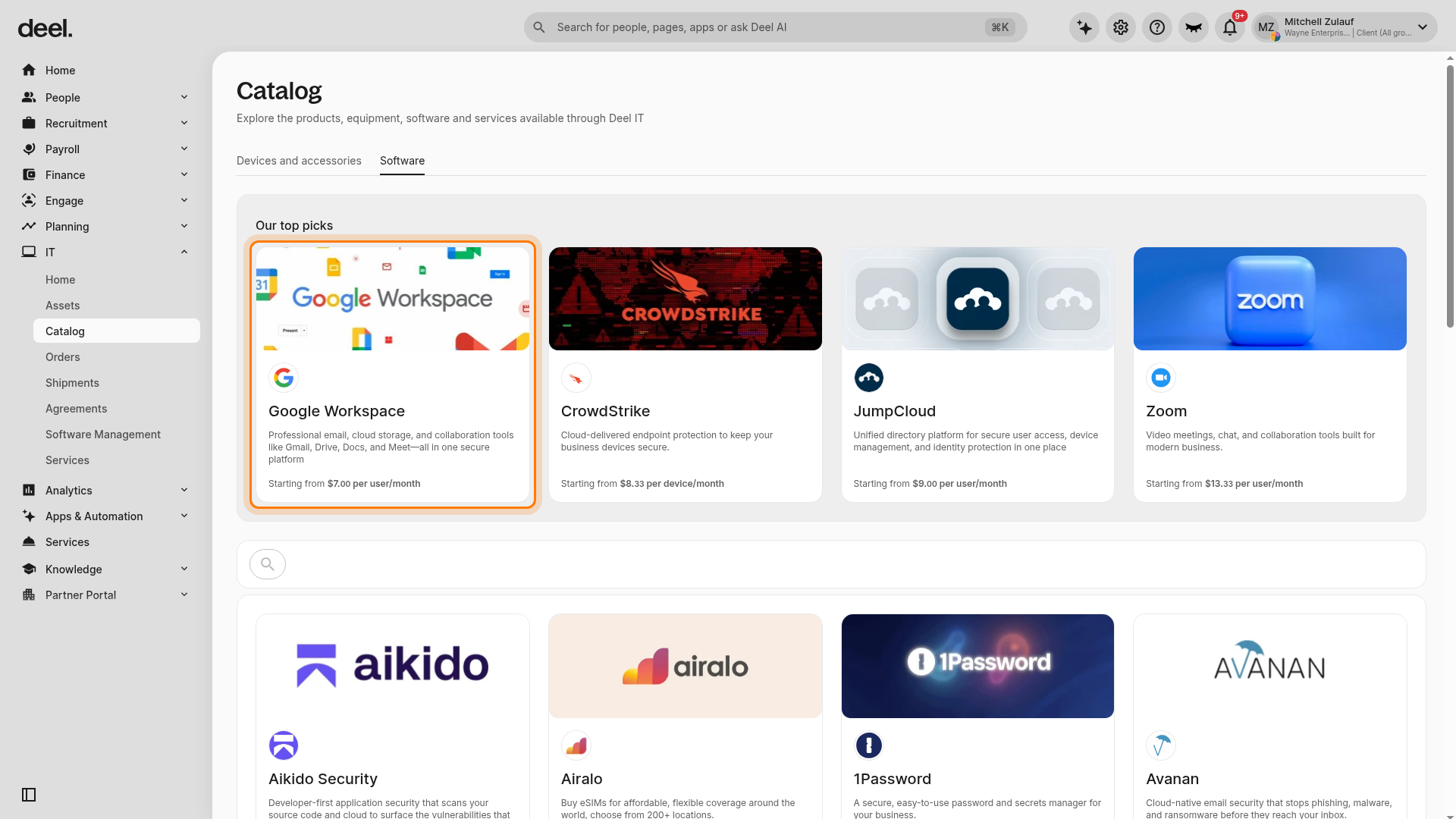Open Agreements in IT submenu
The height and width of the screenshot is (819, 1456).
(x=117, y=409)
